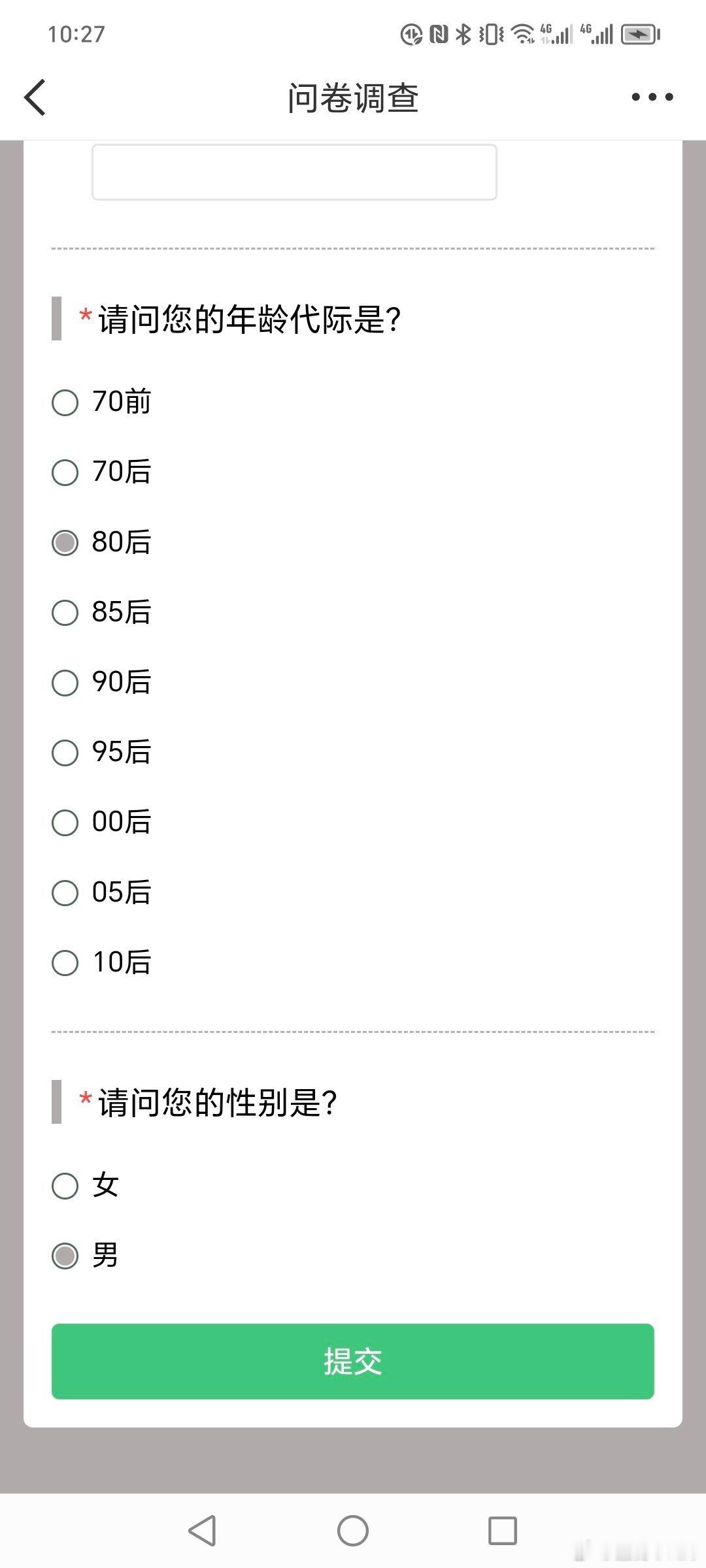Select the 70前 age option
The height and width of the screenshot is (1568, 706).
[102, 402]
